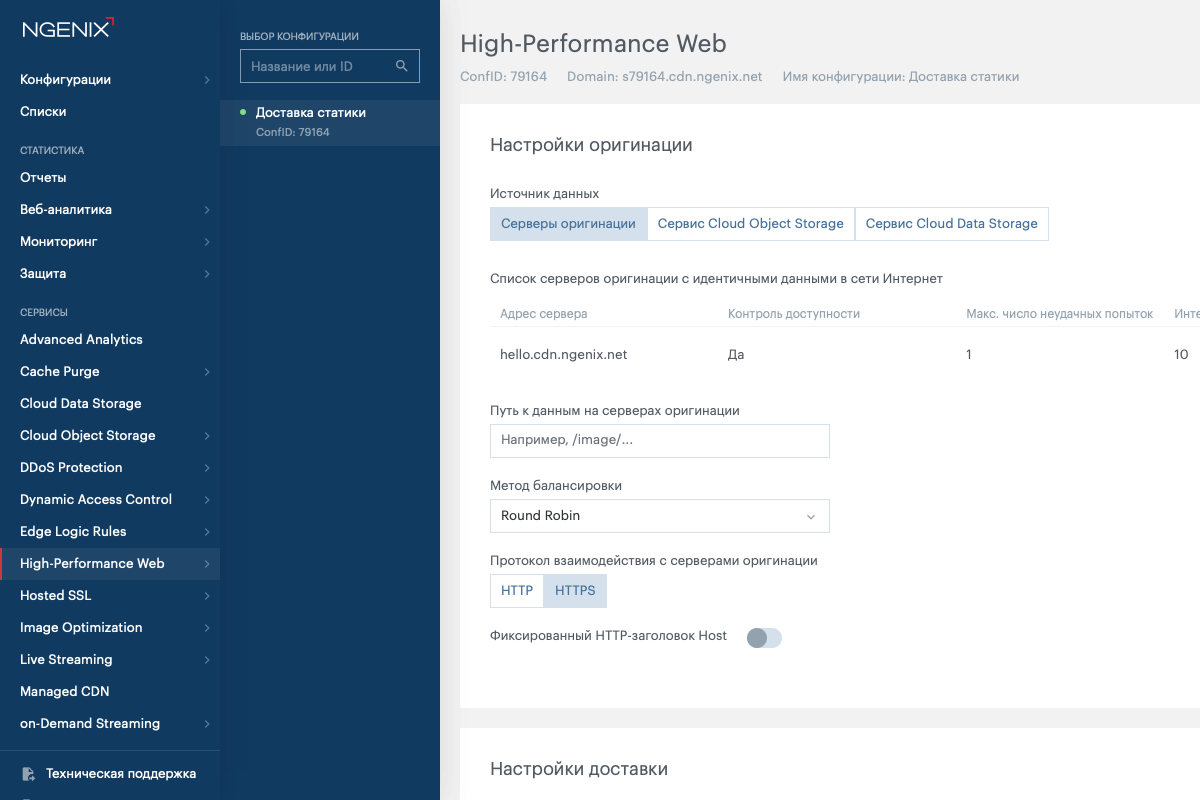Select the Доставка статики configuration
This screenshot has height=800, width=1200.
330,122
